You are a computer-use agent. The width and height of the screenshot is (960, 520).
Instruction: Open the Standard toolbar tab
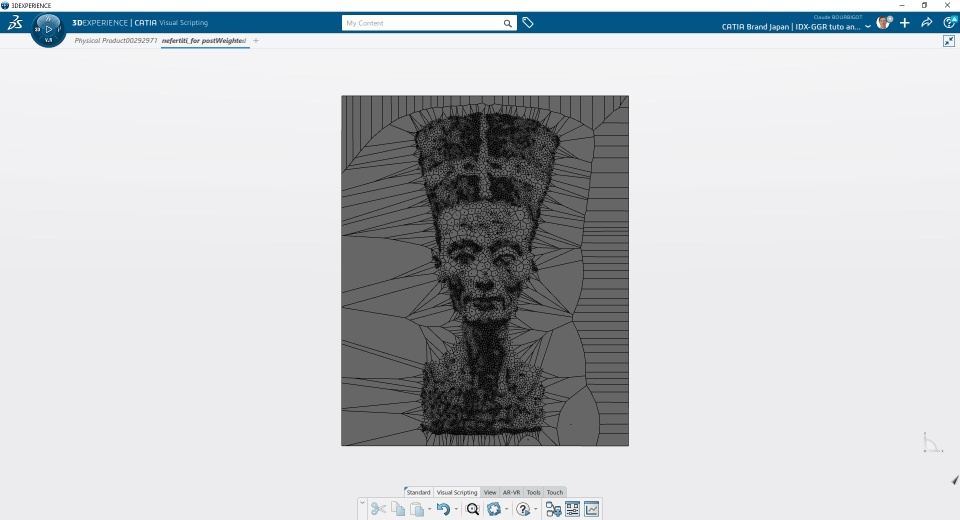419,492
